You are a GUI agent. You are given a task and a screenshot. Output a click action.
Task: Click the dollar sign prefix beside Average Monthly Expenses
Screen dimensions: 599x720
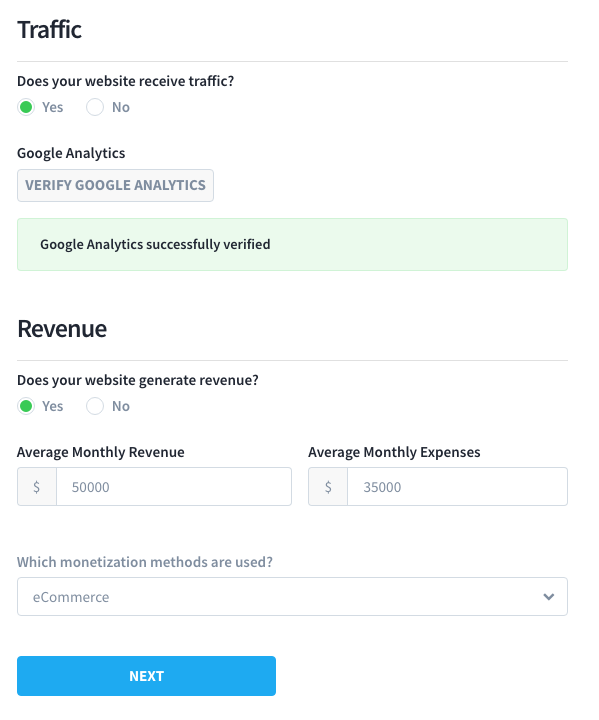pos(328,487)
